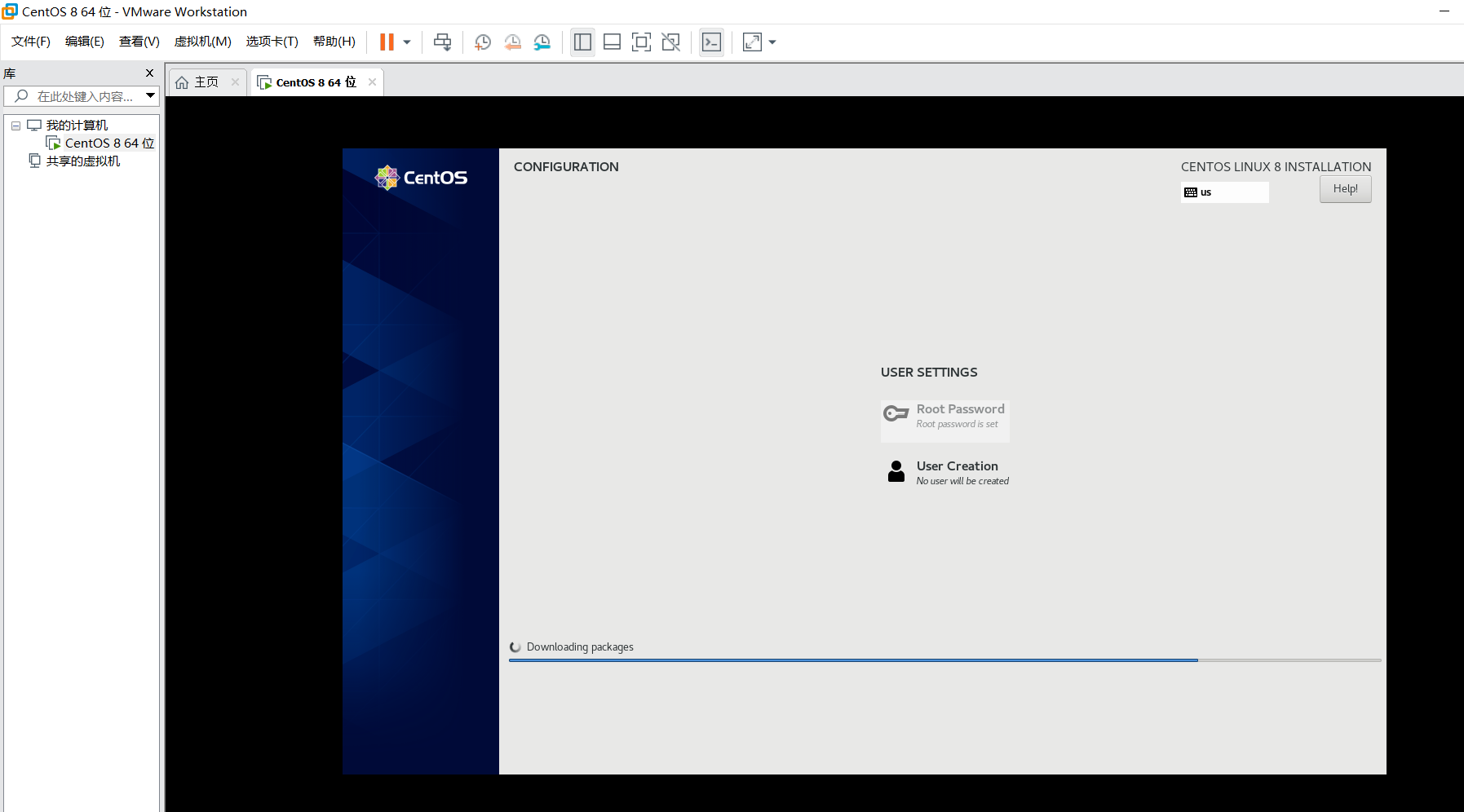Select CentOS 8 64 位 in the library tree
This screenshot has width=1464, height=812.
[x=109, y=143]
